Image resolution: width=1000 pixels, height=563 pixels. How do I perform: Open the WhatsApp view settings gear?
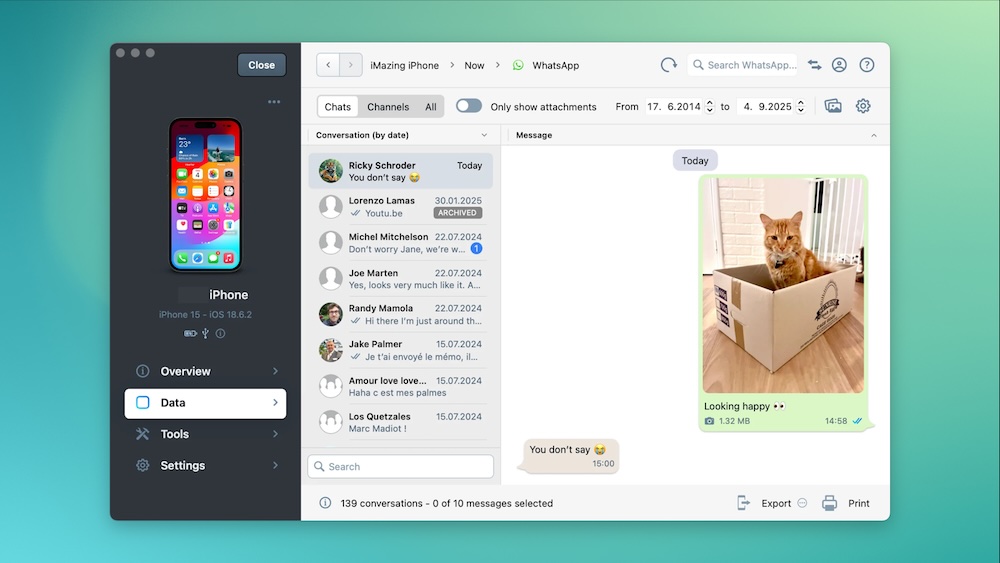pyautogui.click(x=863, y=106)
